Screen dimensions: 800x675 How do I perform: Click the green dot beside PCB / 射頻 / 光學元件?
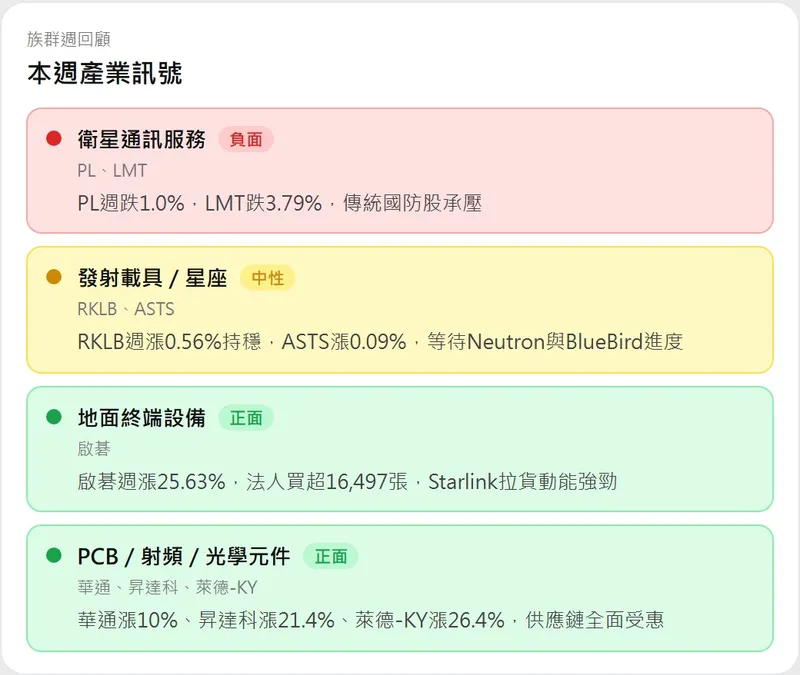(x=54, y=555)
